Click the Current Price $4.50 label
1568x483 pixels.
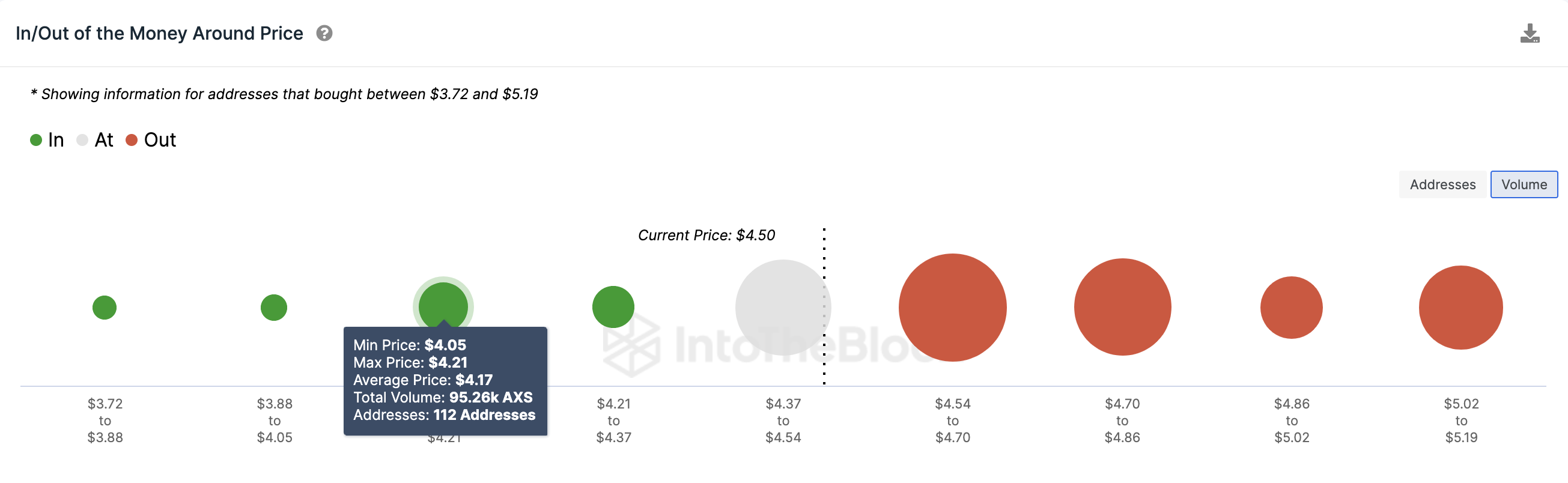[706, 235]
